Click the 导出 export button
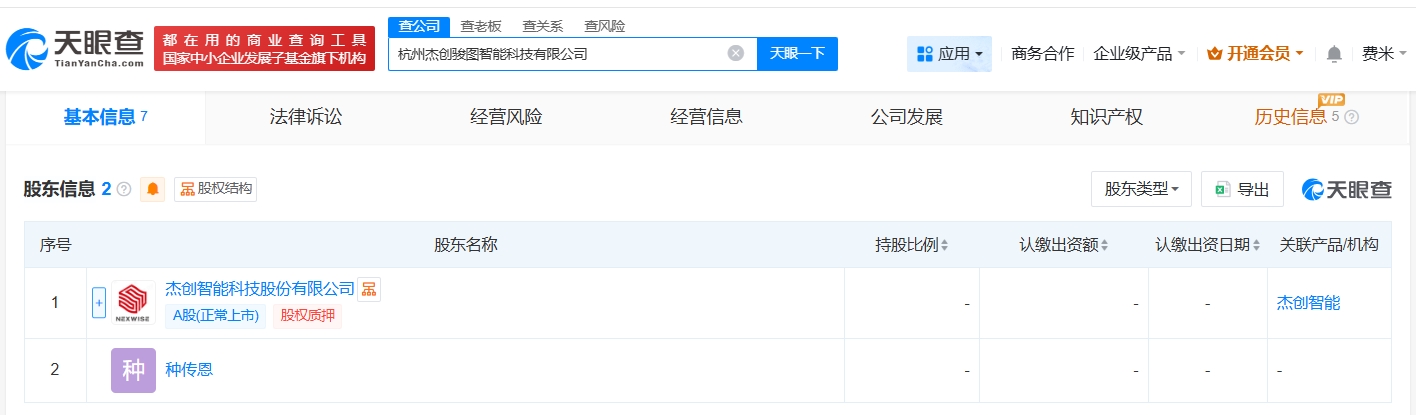 [1242, 189]
